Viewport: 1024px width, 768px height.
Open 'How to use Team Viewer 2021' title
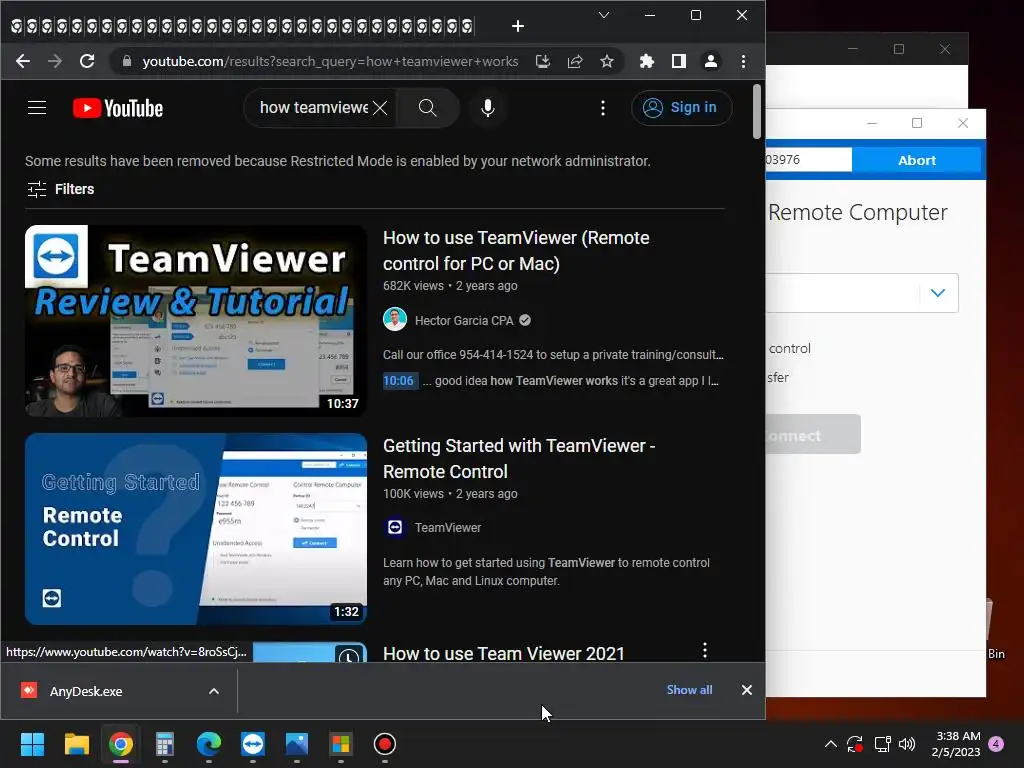504,653
